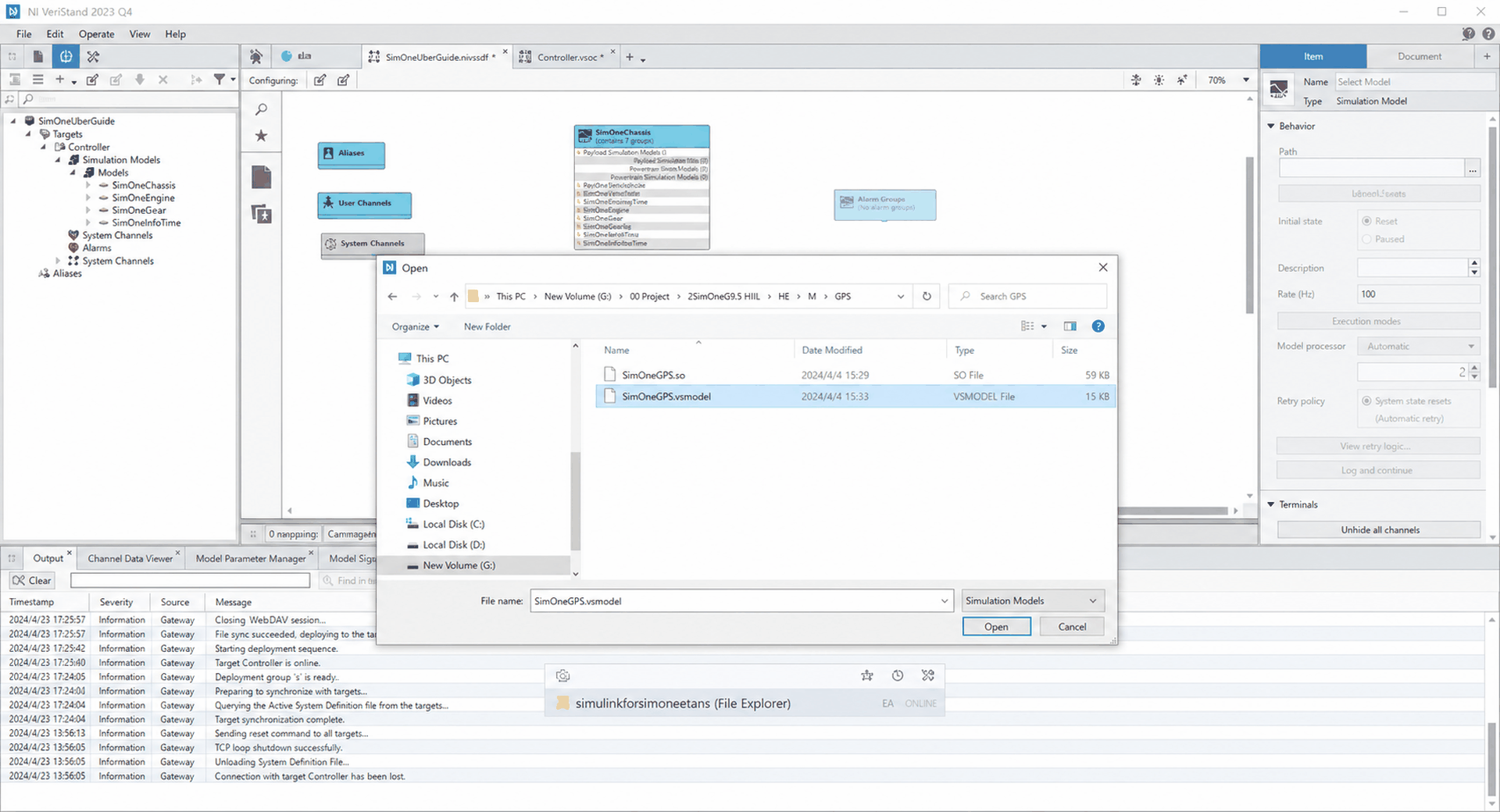Click the plus icon beside the Document tab
Screen dimensions: 1500x812
[x=1487, y=56]
